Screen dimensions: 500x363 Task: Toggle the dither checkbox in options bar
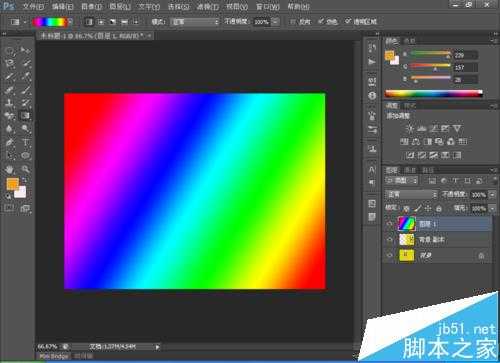pos(321,21)
